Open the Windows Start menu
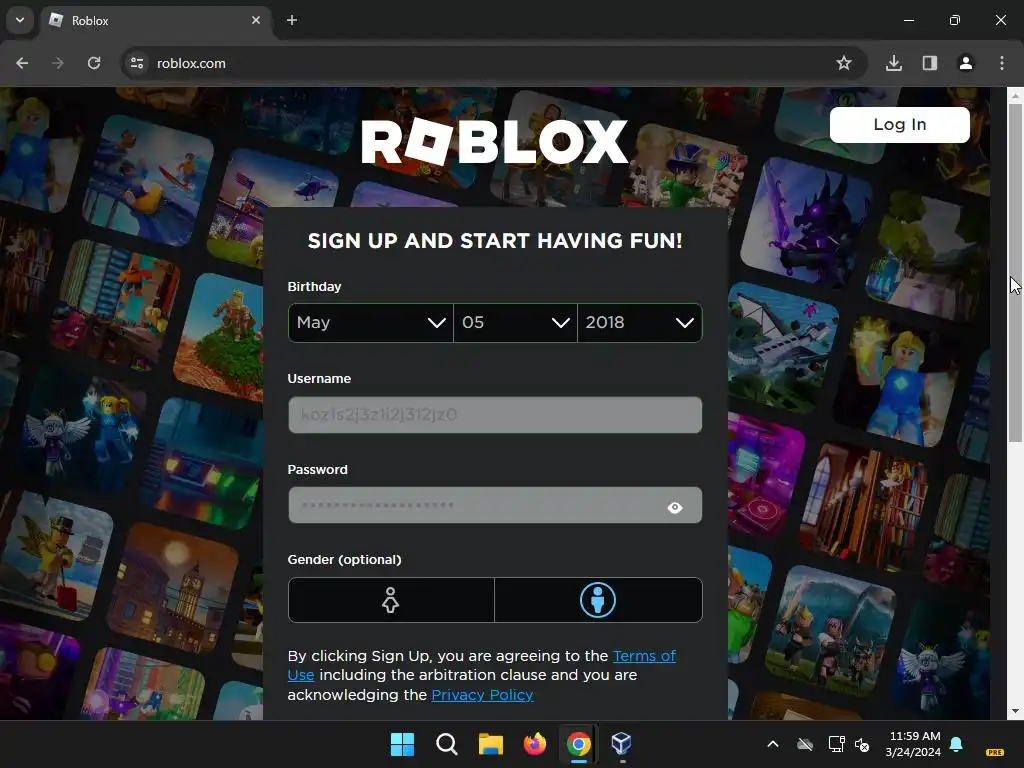The image size is (1024, 768). [x=402, y=744]
